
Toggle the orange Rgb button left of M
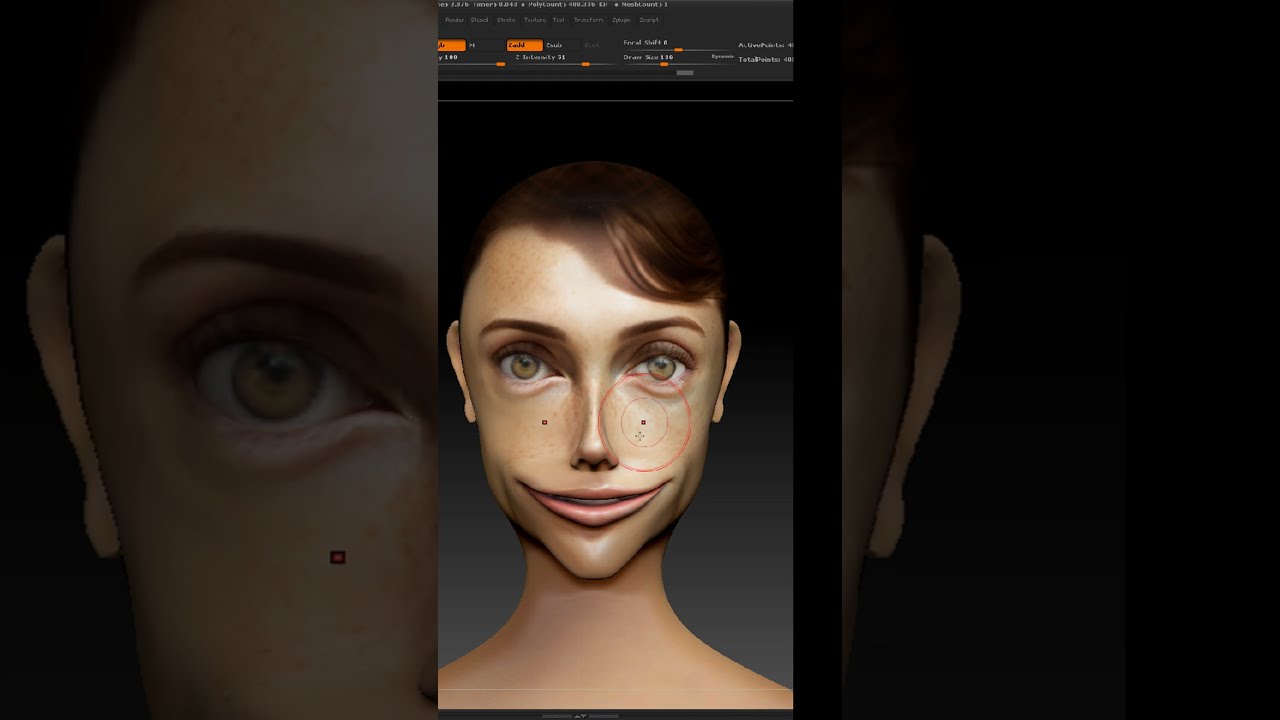pos(451,45)
